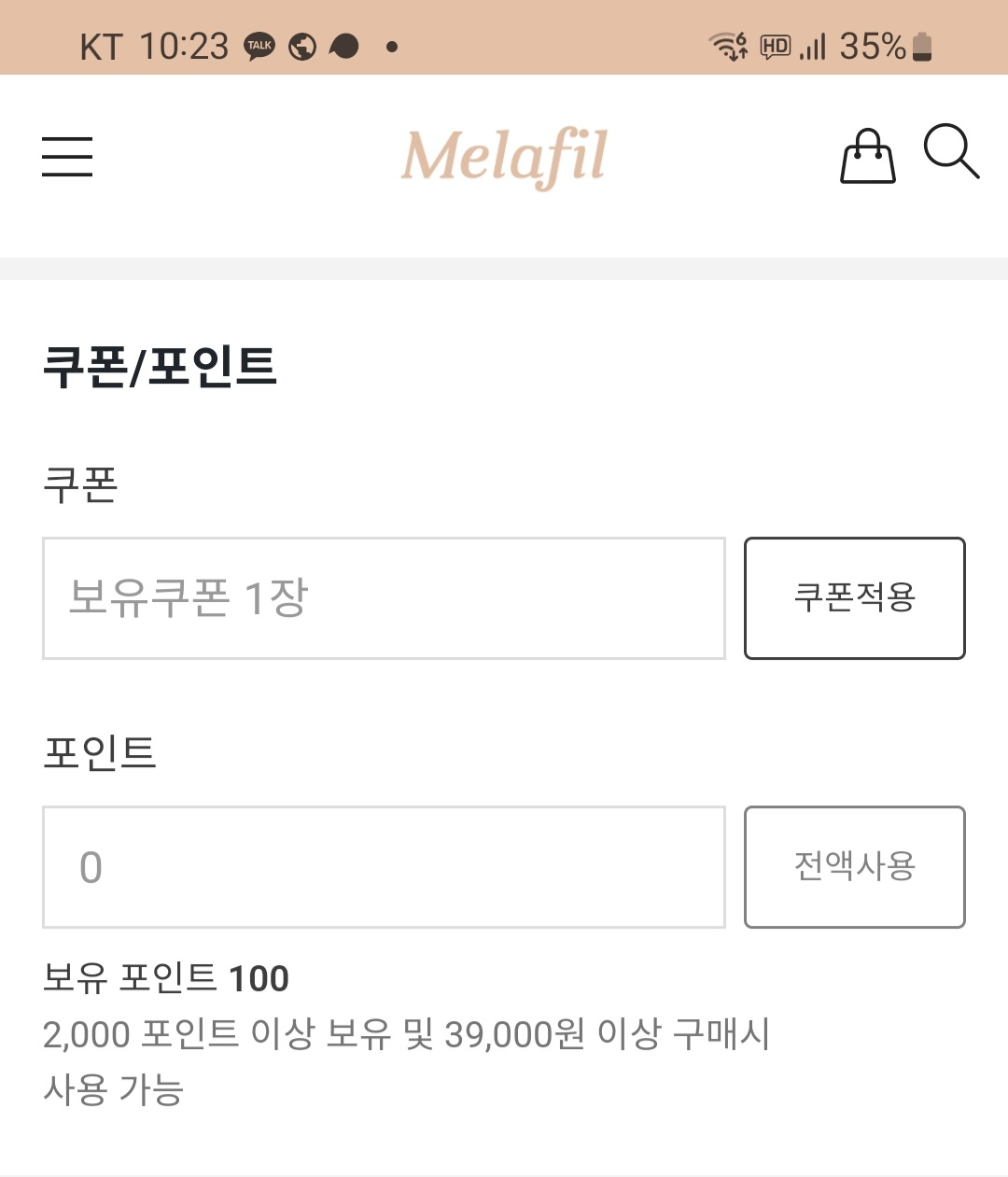The width and height of the screenshot is (1008, 1177).
Task: Tap the battery indicator icon
Action: 922,46
